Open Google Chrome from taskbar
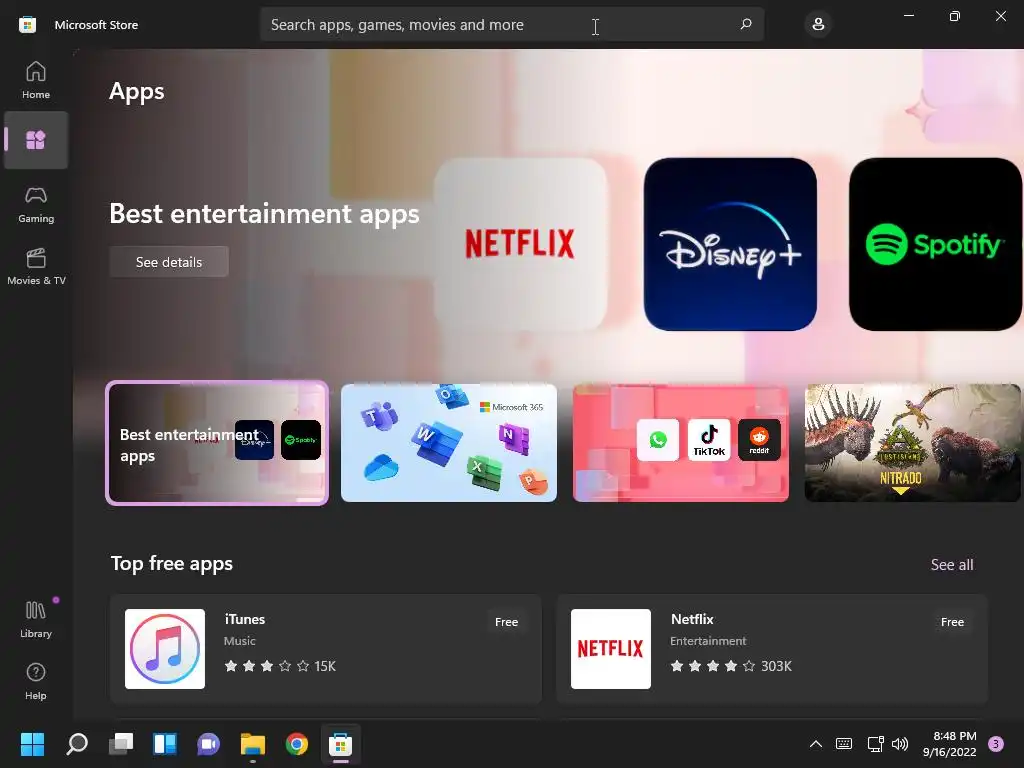Viewport: 1024px width, 768px height. pos(296,743)
